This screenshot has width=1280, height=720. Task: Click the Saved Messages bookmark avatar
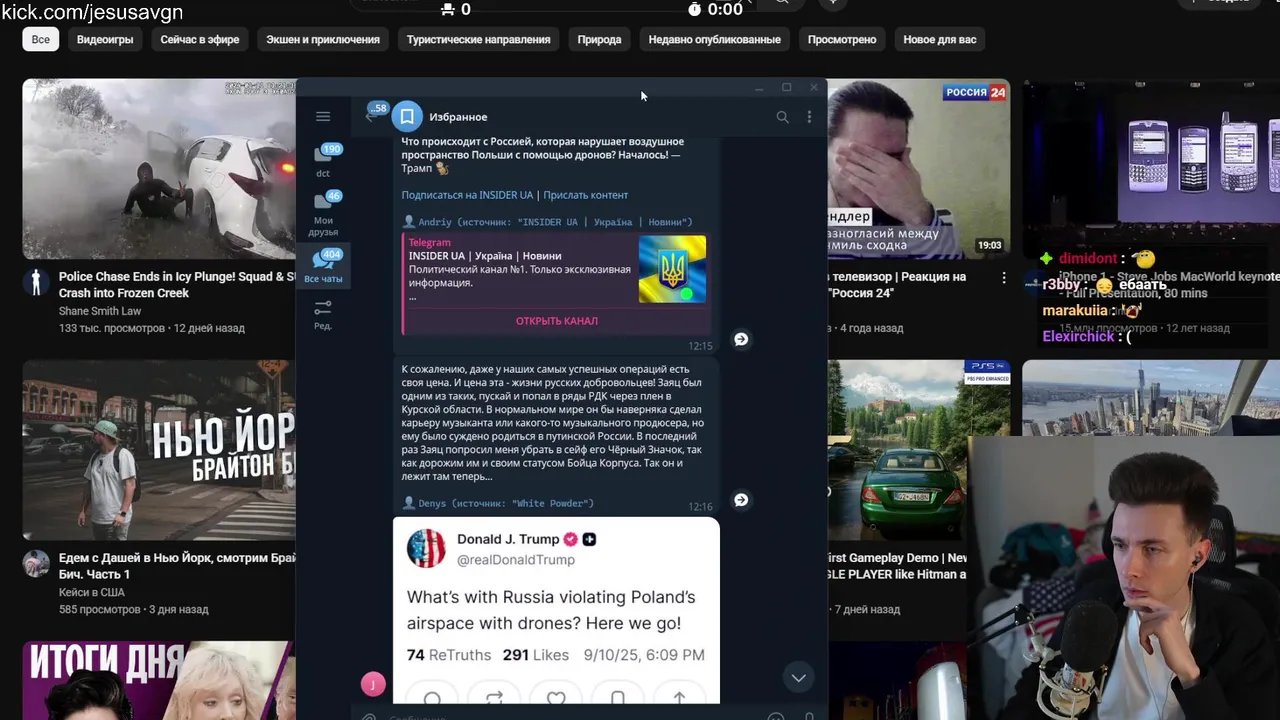(x=407, y=117)
